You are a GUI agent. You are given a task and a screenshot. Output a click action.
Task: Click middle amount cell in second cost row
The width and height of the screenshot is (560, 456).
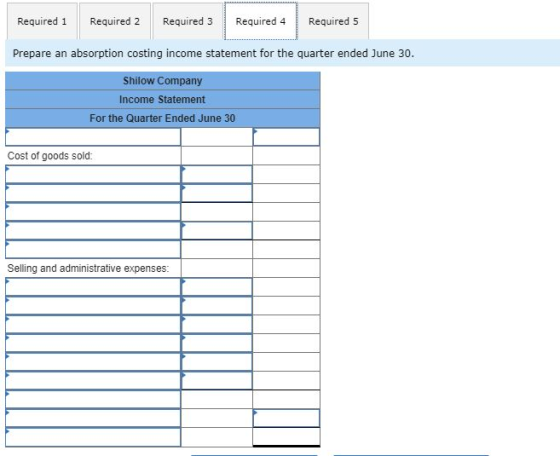tap(216, 193)
